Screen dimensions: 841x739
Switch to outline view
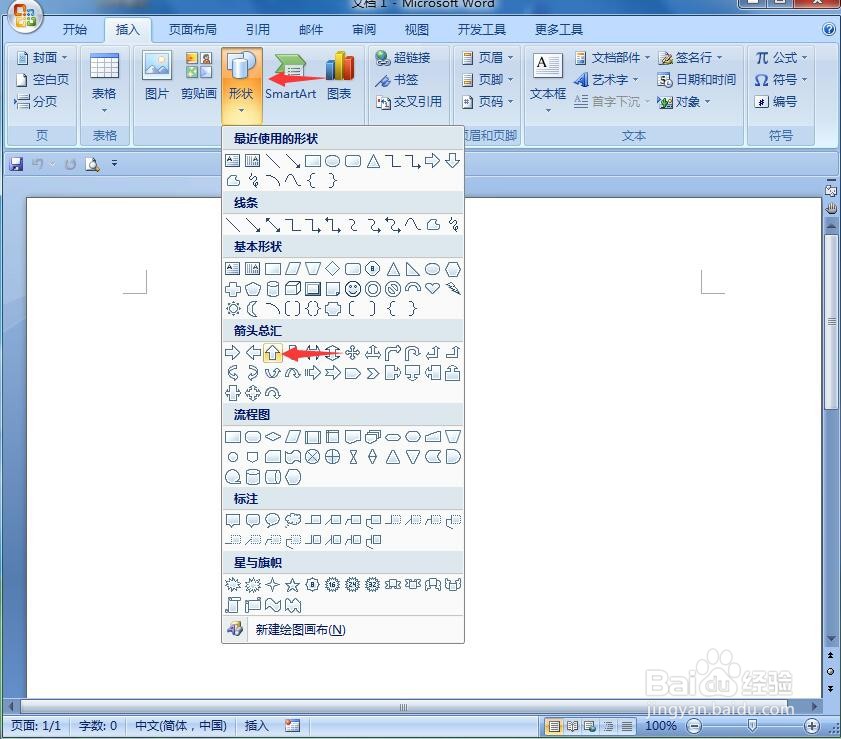coord(608,726)
